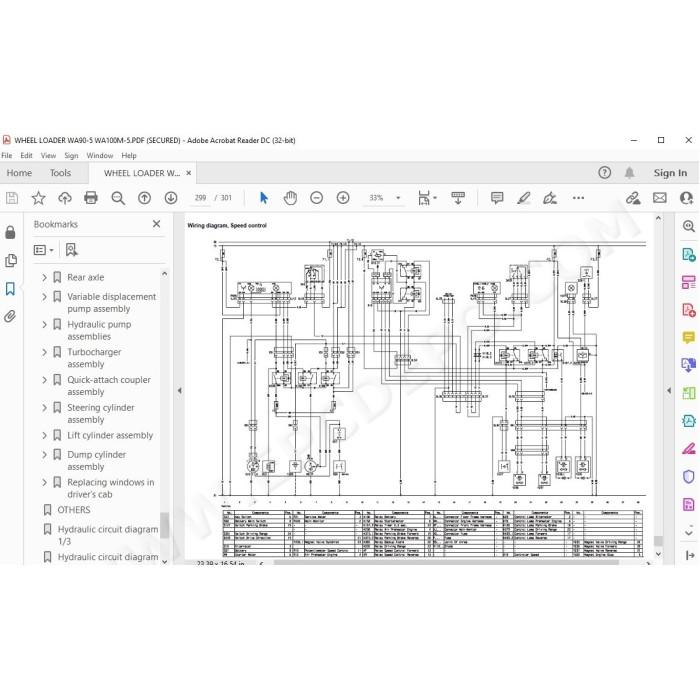Expand Lift cylinder assembly bookmark

pyautogui.click(x=44, y=435)
